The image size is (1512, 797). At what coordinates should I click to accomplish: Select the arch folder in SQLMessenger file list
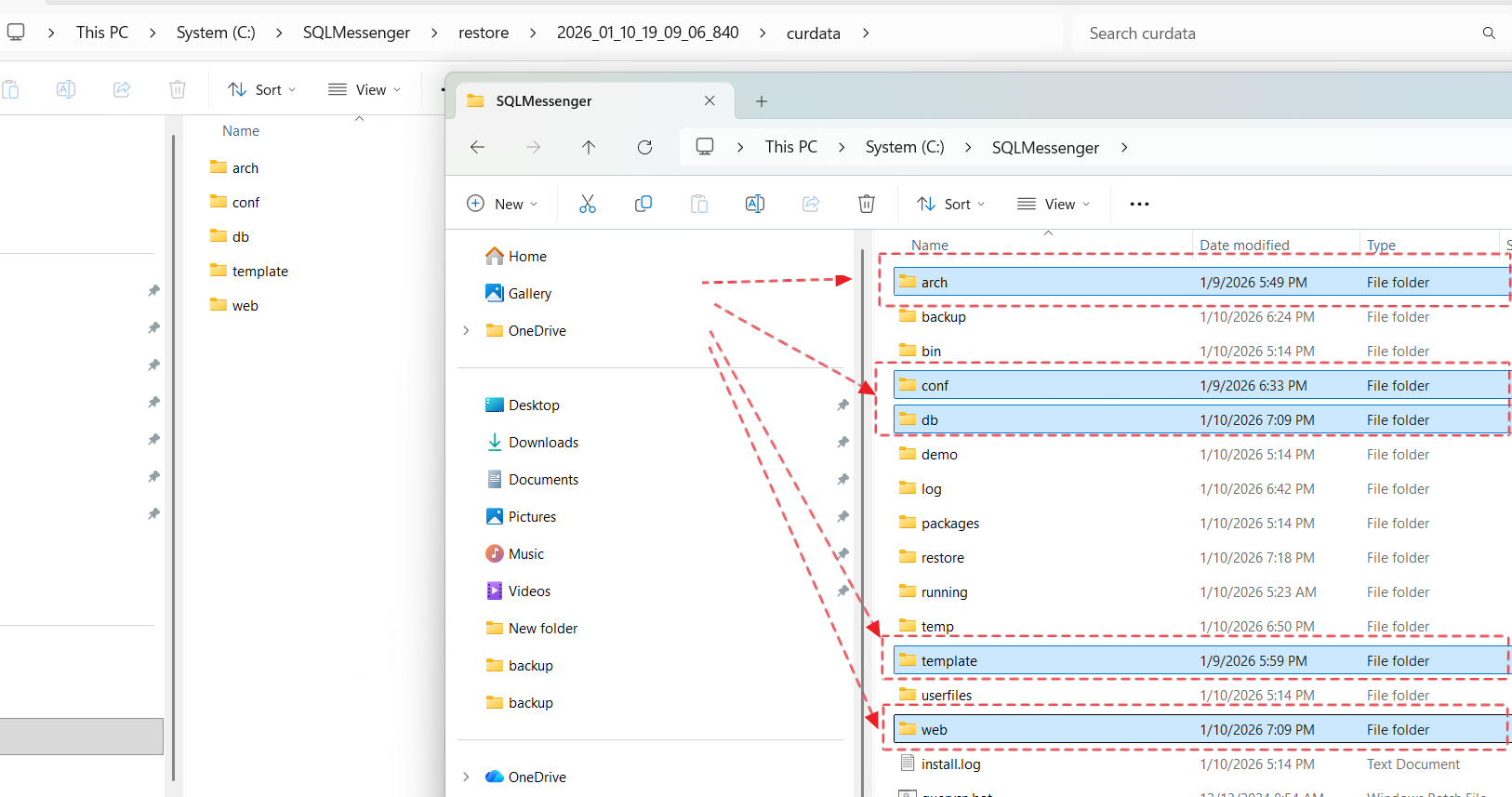[x=1201, y=282]
